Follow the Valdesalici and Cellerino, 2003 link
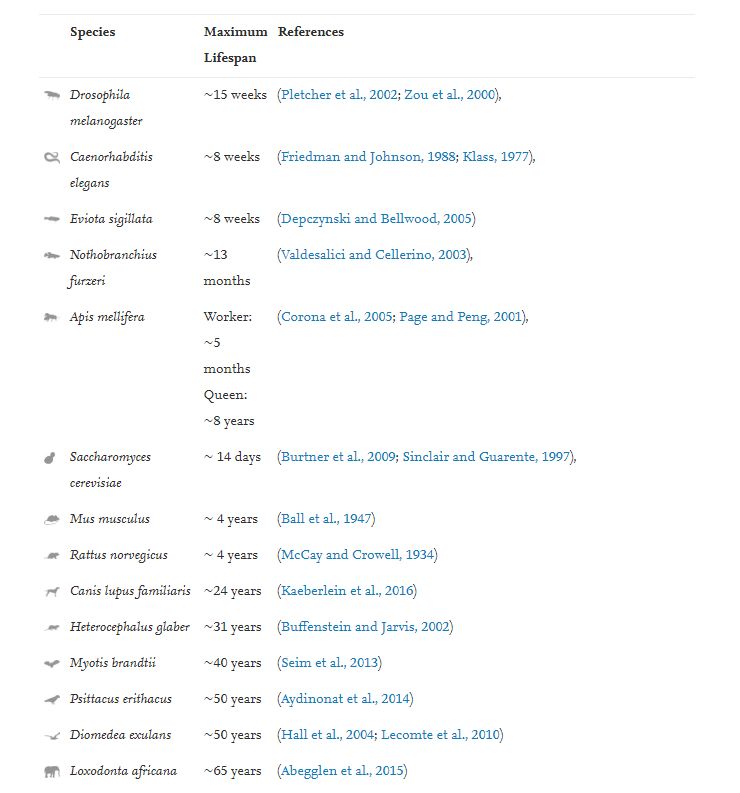Screen dimensions: 740x793 [x=374, y=255]
